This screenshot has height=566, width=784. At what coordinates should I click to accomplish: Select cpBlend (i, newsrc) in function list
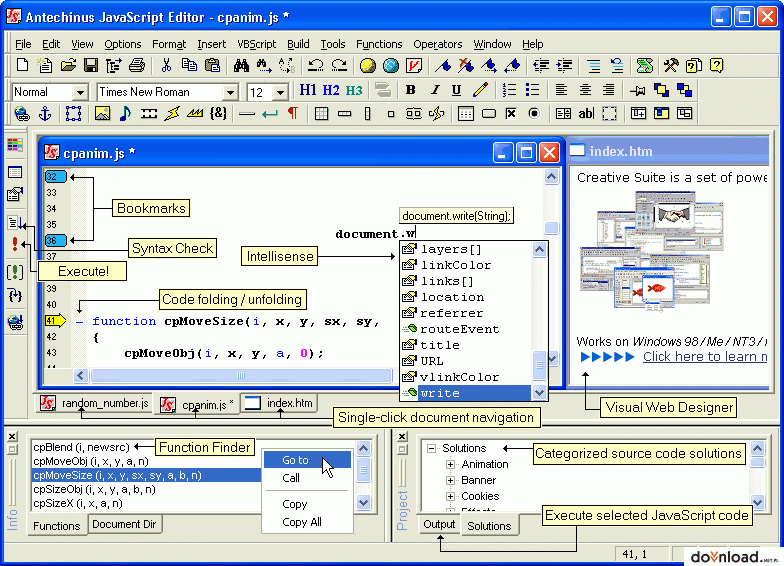click(81, 447)
